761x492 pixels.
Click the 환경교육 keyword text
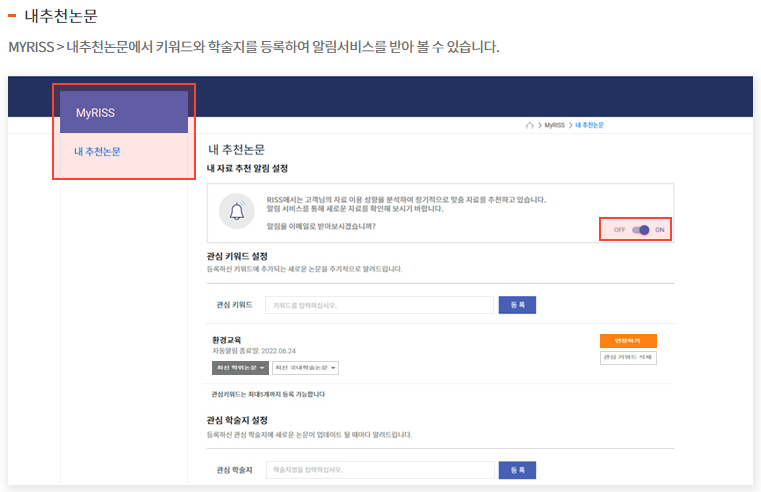[x=226, y=340]
